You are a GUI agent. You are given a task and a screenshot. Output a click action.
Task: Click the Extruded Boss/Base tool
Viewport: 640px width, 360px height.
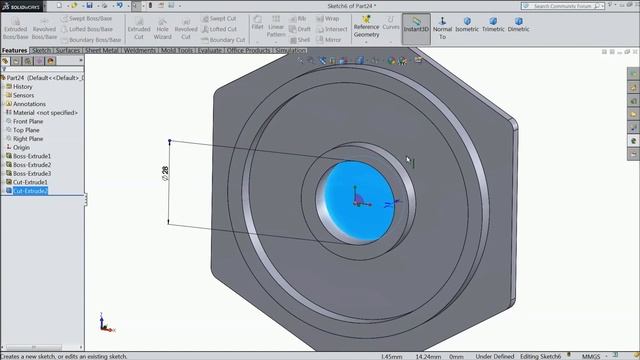click(x=16, y=28)
